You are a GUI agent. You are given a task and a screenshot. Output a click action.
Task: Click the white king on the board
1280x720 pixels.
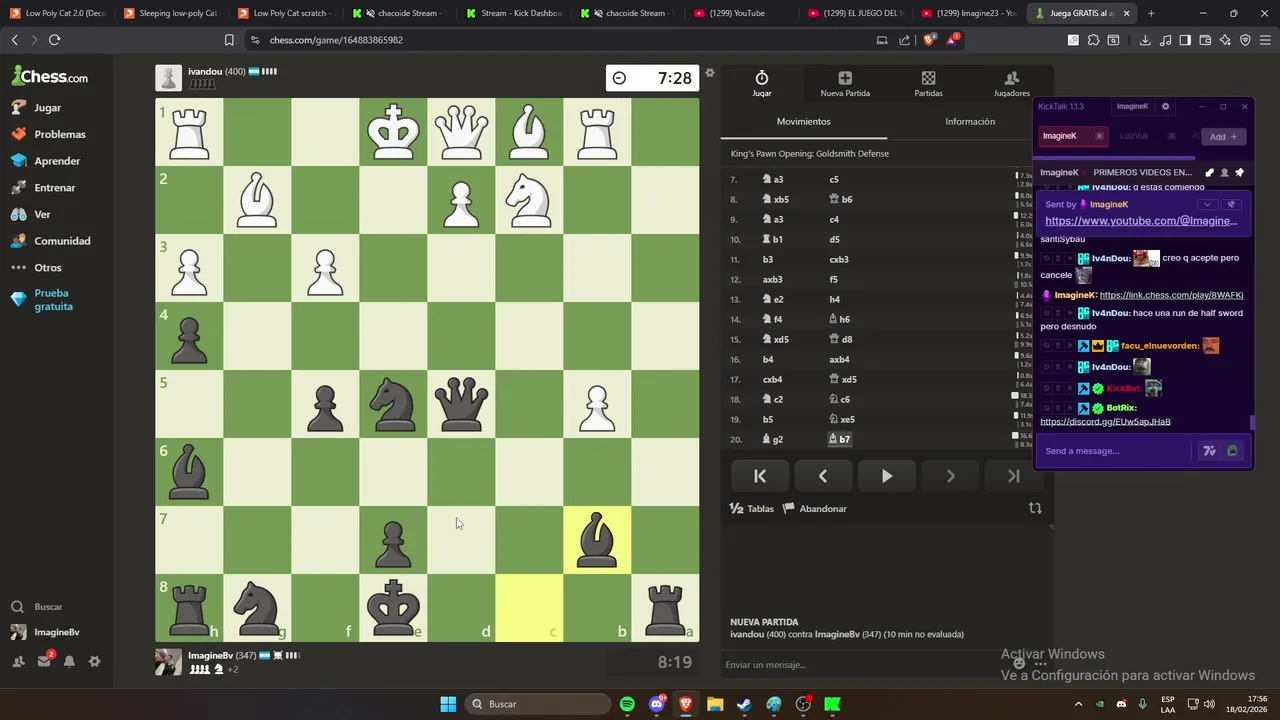(393, 131)
